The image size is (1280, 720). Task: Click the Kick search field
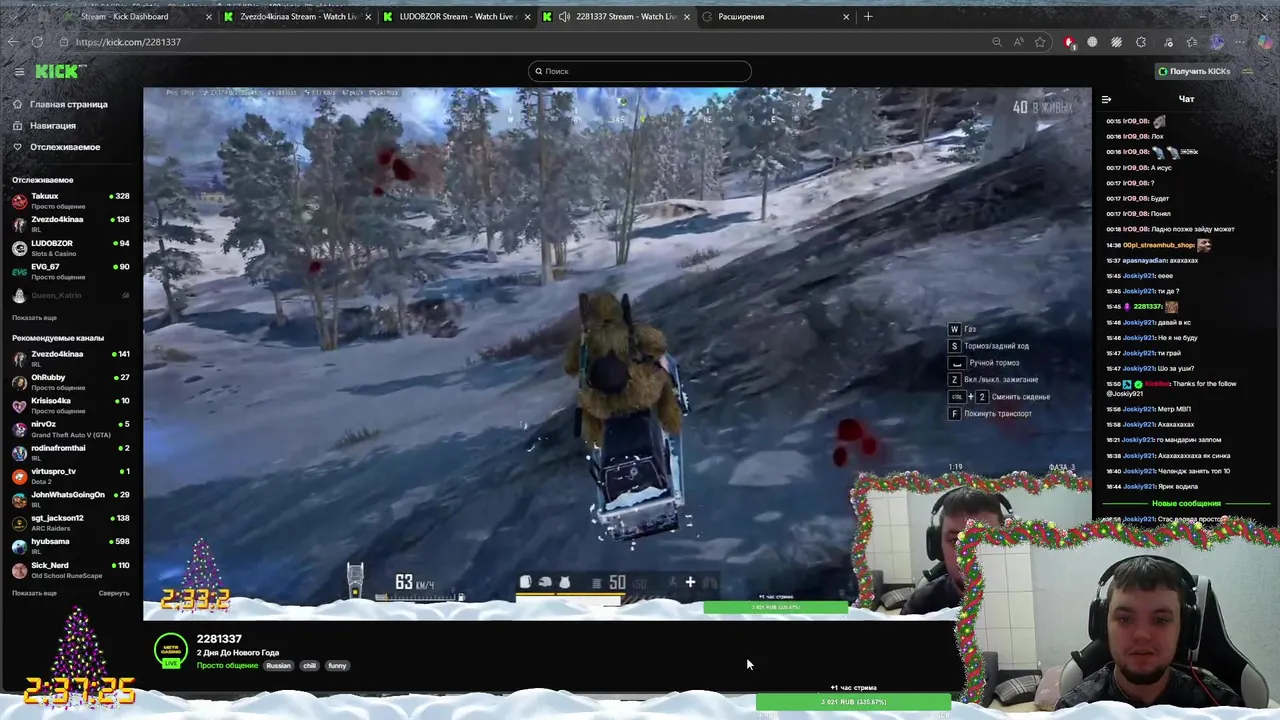pos(640,71)
